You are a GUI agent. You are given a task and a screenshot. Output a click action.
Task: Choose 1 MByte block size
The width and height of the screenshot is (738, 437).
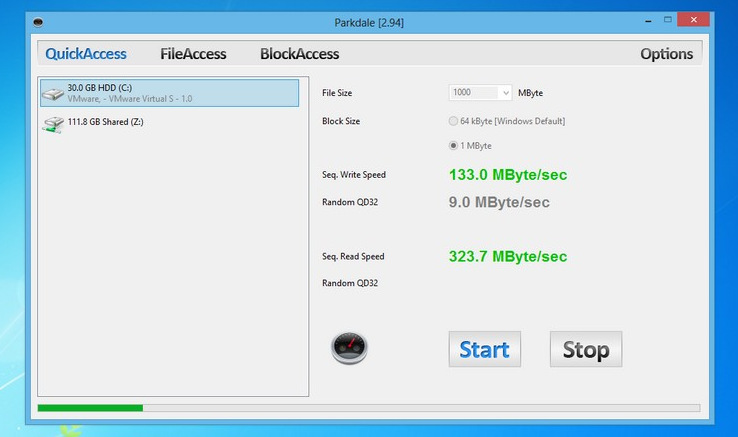tap(470, 146)
